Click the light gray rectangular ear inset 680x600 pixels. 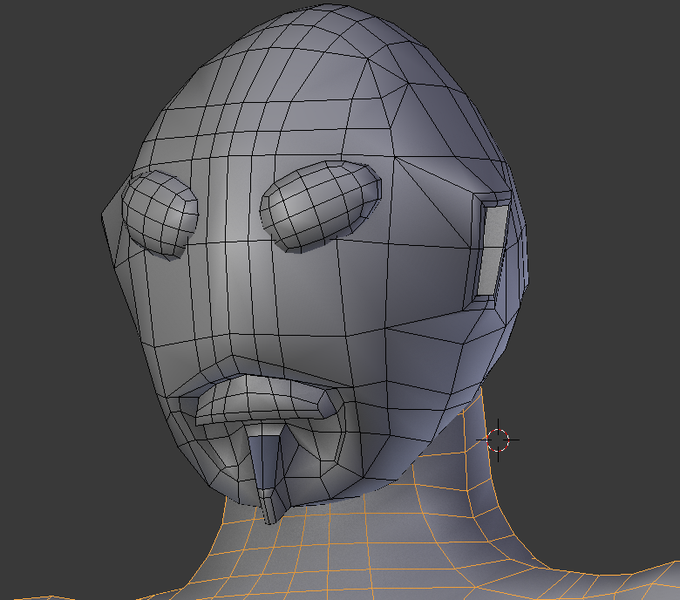pyautogui.click(x=491, y=251)
